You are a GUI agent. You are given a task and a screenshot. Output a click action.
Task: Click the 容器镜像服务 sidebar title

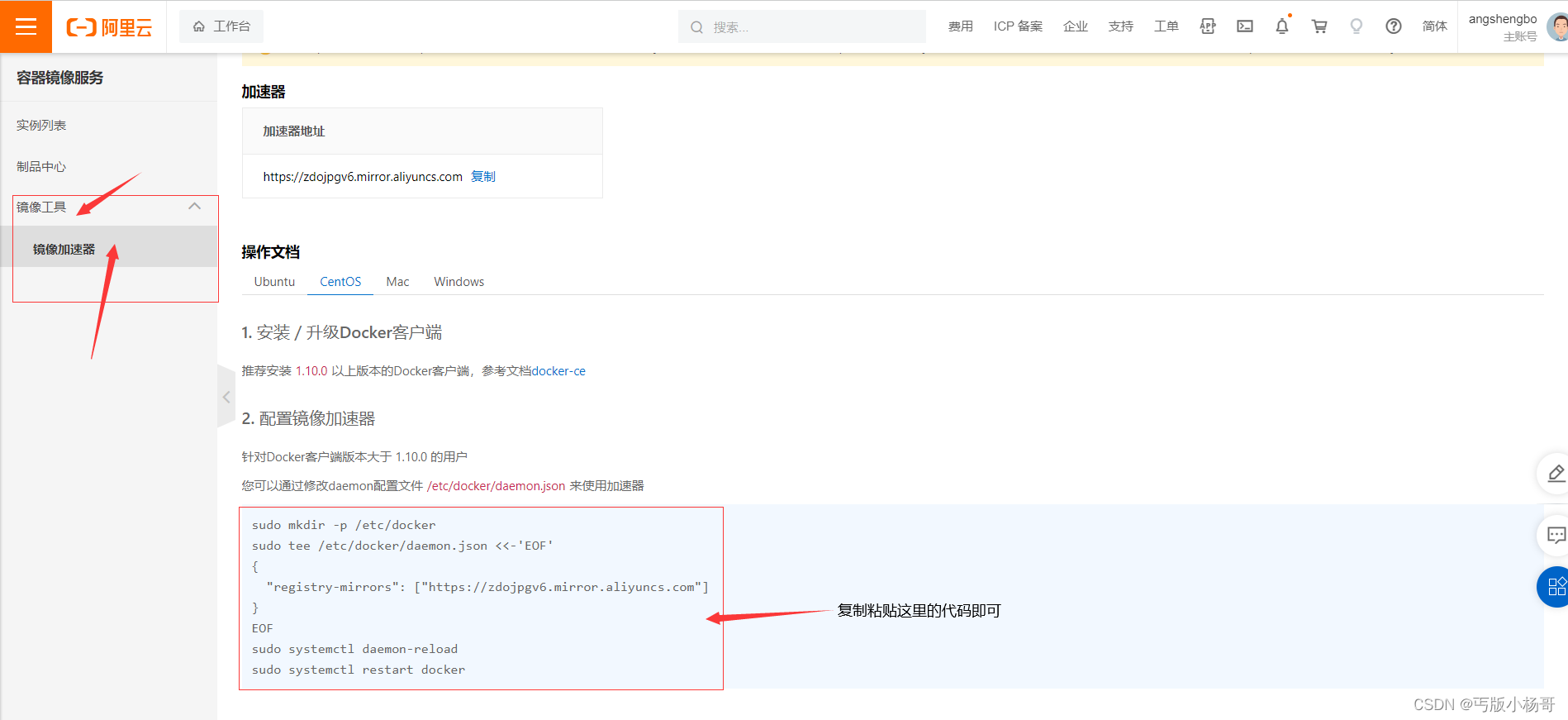click(x=60, y=78)
